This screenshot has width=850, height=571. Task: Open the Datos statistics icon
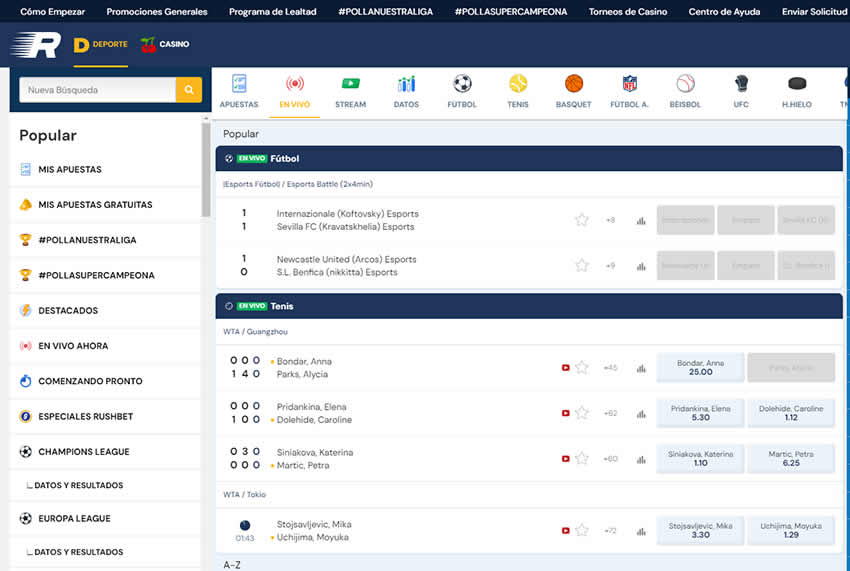(x=406, y=91)
